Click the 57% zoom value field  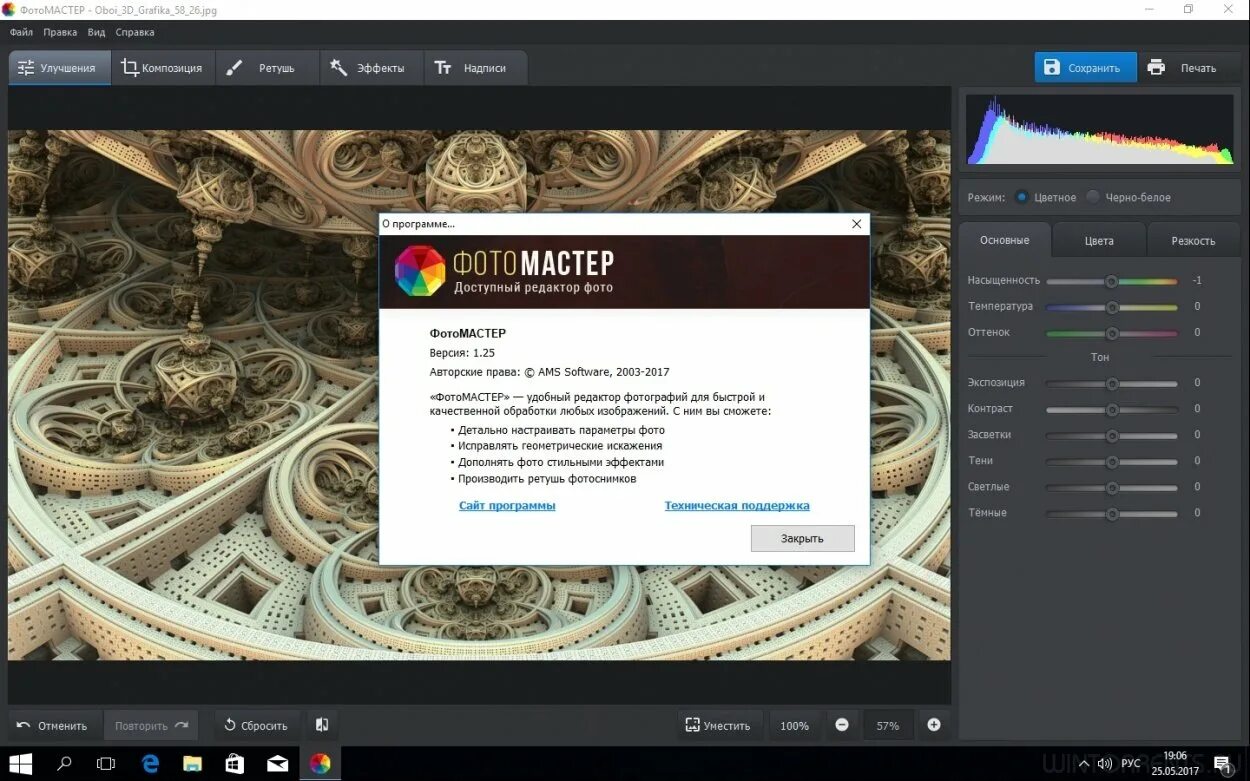[x=888, y=725]
